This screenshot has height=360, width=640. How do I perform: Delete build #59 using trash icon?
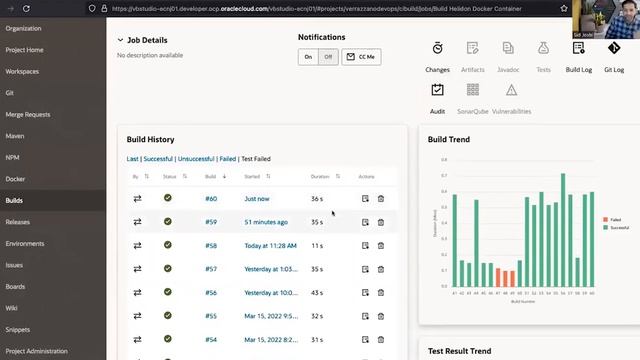pos(381,222)
